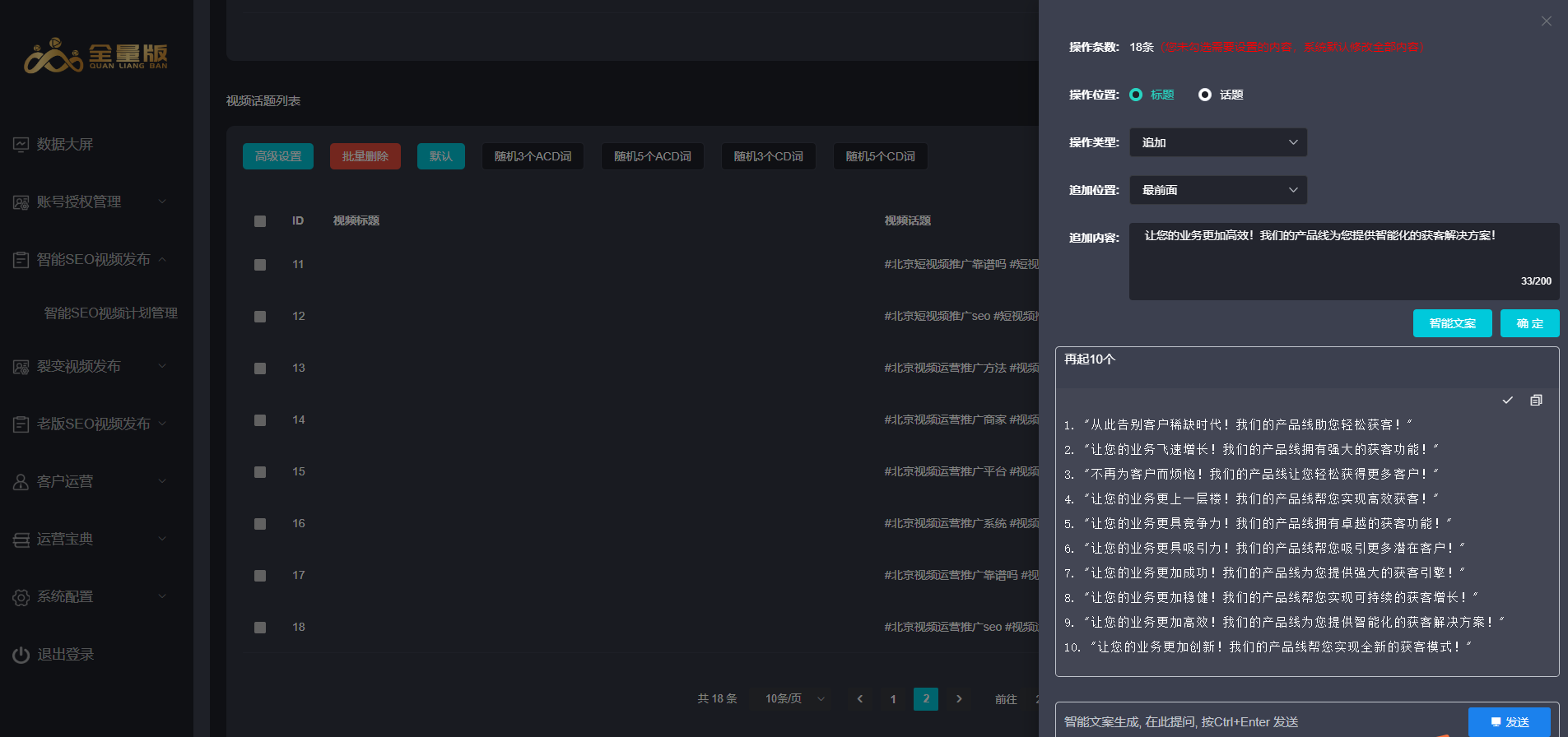Click generated copy line 1 从此告别客户稀缺时代

click(x=1238, y=424)
